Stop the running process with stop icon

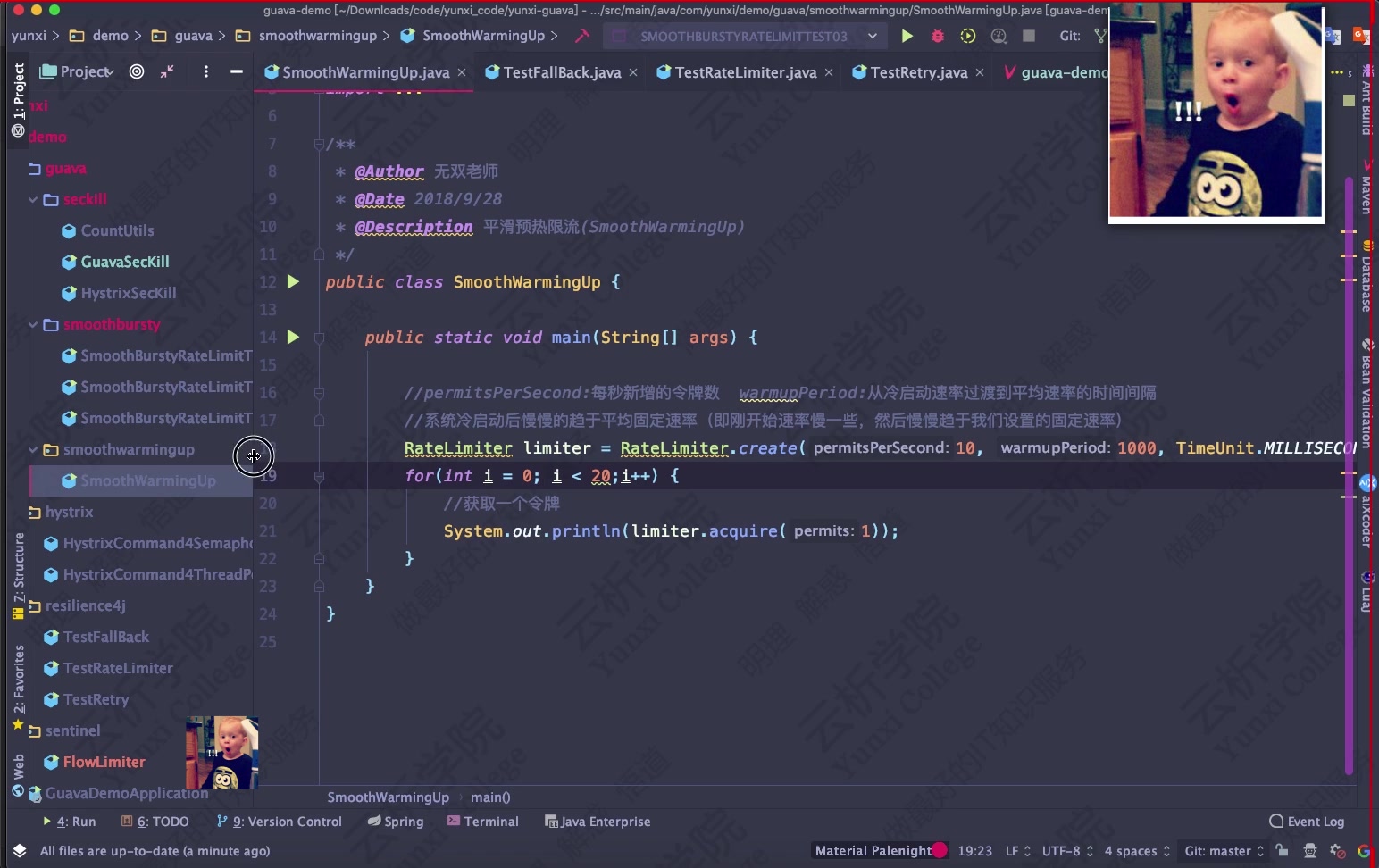pyautogui.click(x=1029, y=36)
